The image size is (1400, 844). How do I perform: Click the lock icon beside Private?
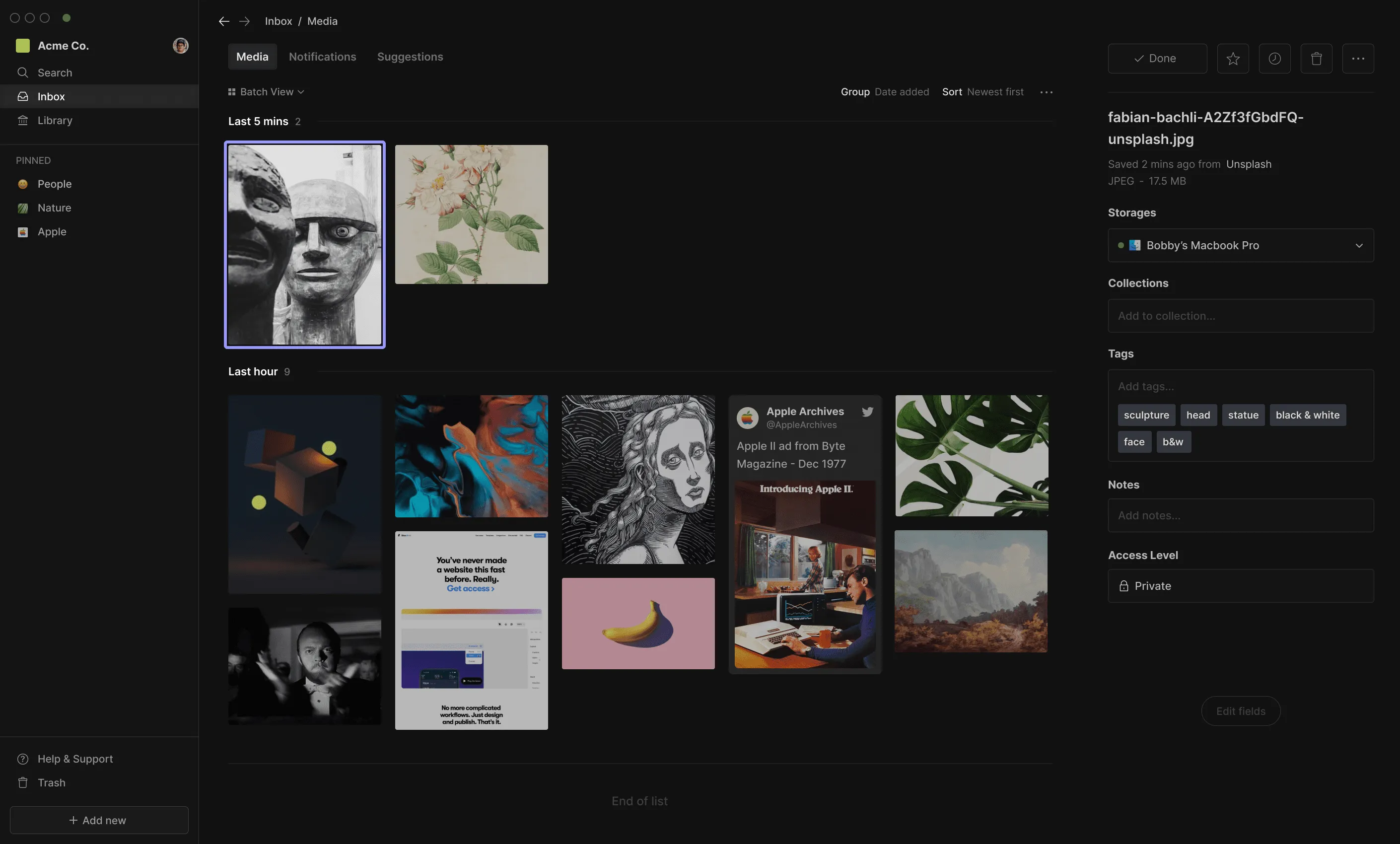1124,586
